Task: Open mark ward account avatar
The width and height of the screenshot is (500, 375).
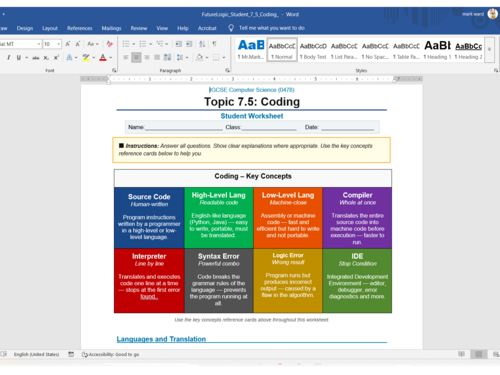Action: tap(493, 14)
